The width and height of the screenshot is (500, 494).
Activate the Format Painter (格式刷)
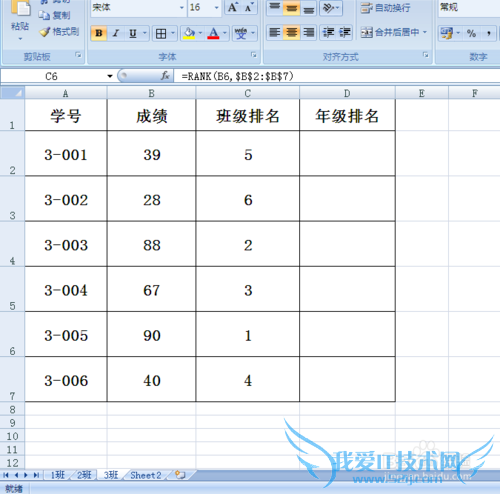point(59,32)
